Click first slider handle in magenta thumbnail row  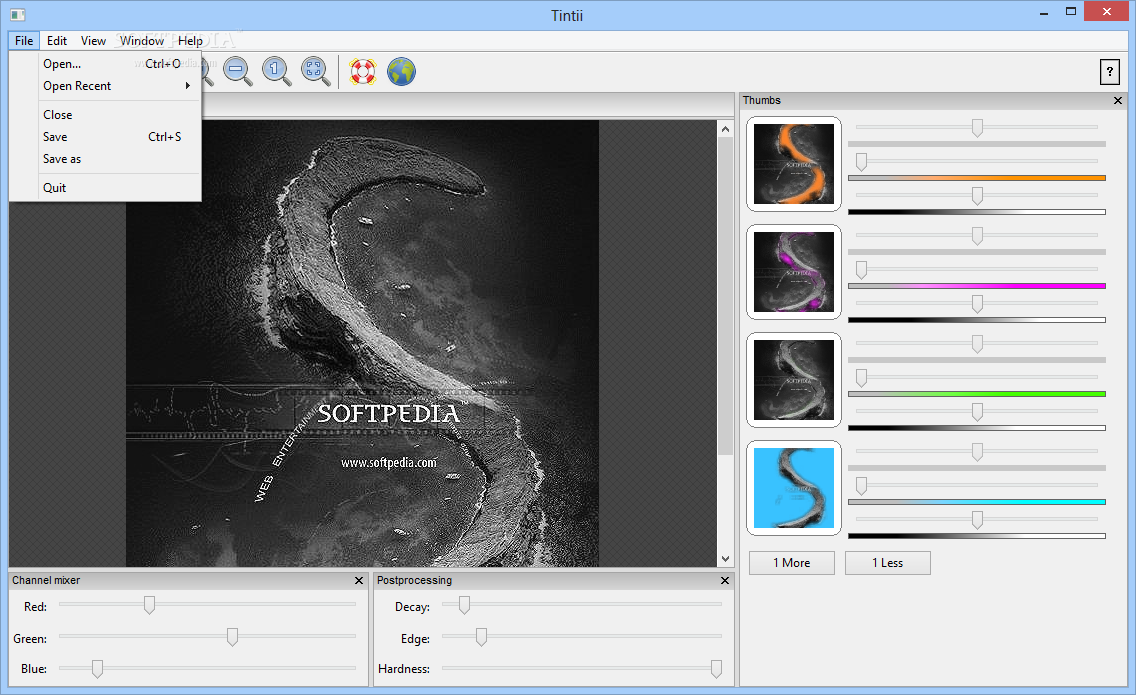pyautogui.click(x=977, y=236)
